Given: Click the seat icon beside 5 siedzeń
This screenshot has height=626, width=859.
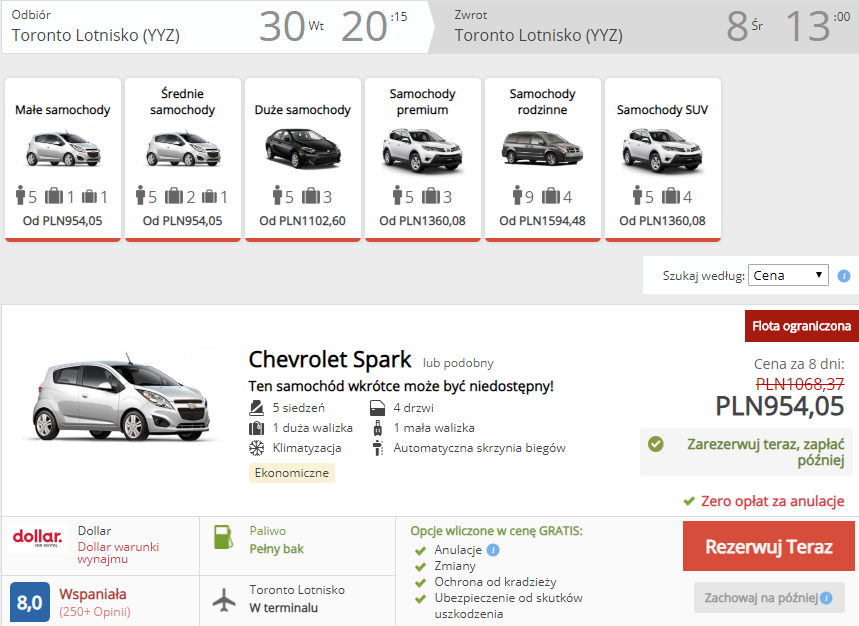Looking at the screenshot, I should (x=256, y=408).
